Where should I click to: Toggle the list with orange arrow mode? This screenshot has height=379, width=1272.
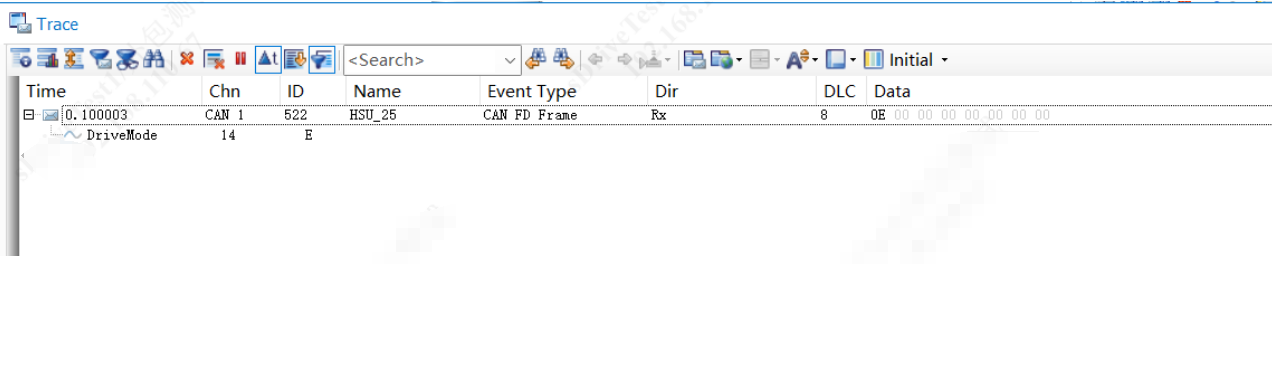pyautogui.click(x=294, y=59)
